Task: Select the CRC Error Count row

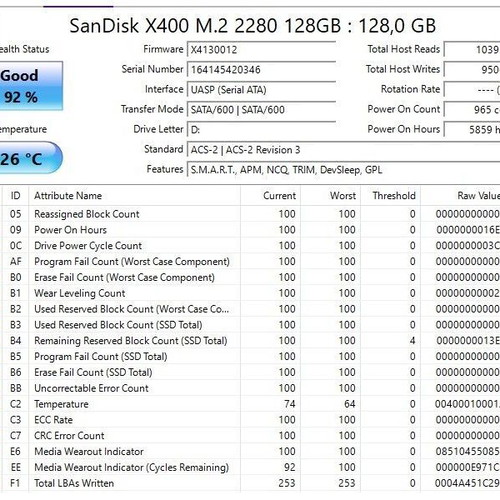Action: [x=251, y=436]
